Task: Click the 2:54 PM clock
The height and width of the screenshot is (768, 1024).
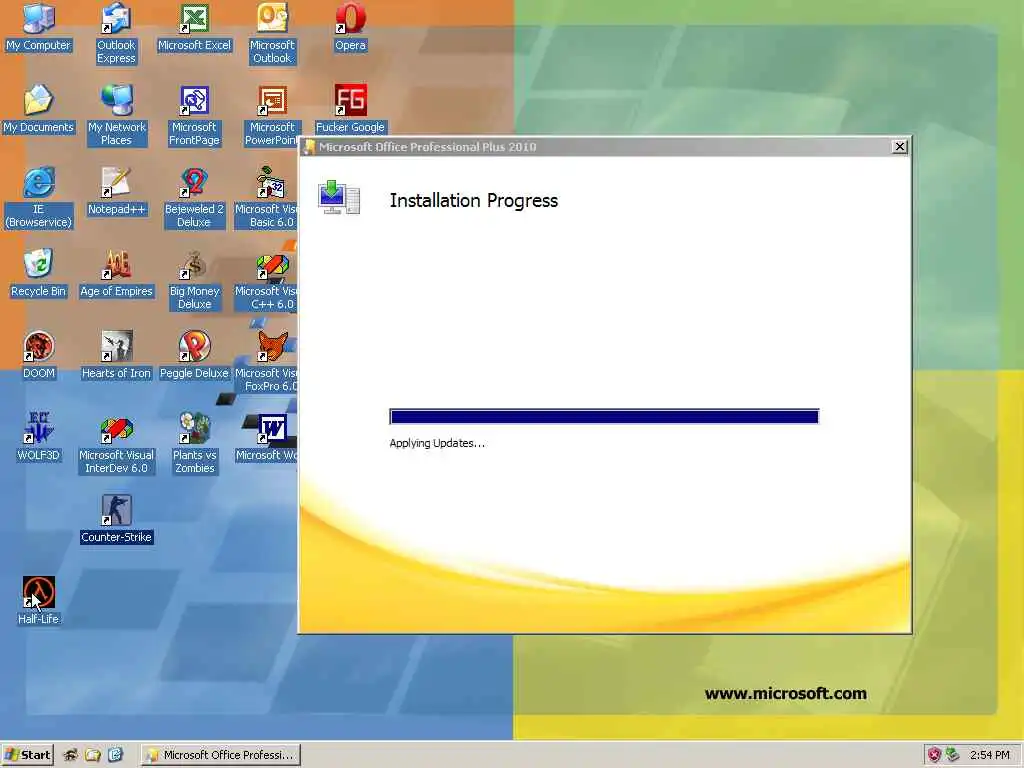Action: tap(989, 755)
